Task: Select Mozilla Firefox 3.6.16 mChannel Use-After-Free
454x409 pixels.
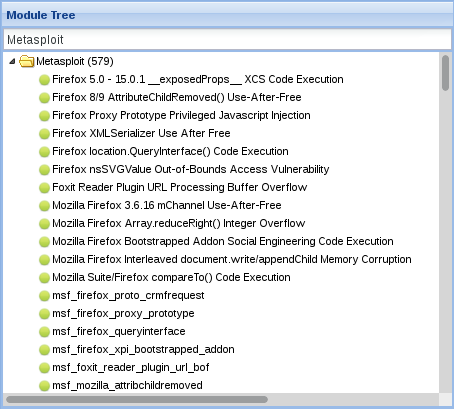Action: tap(167, 205)
